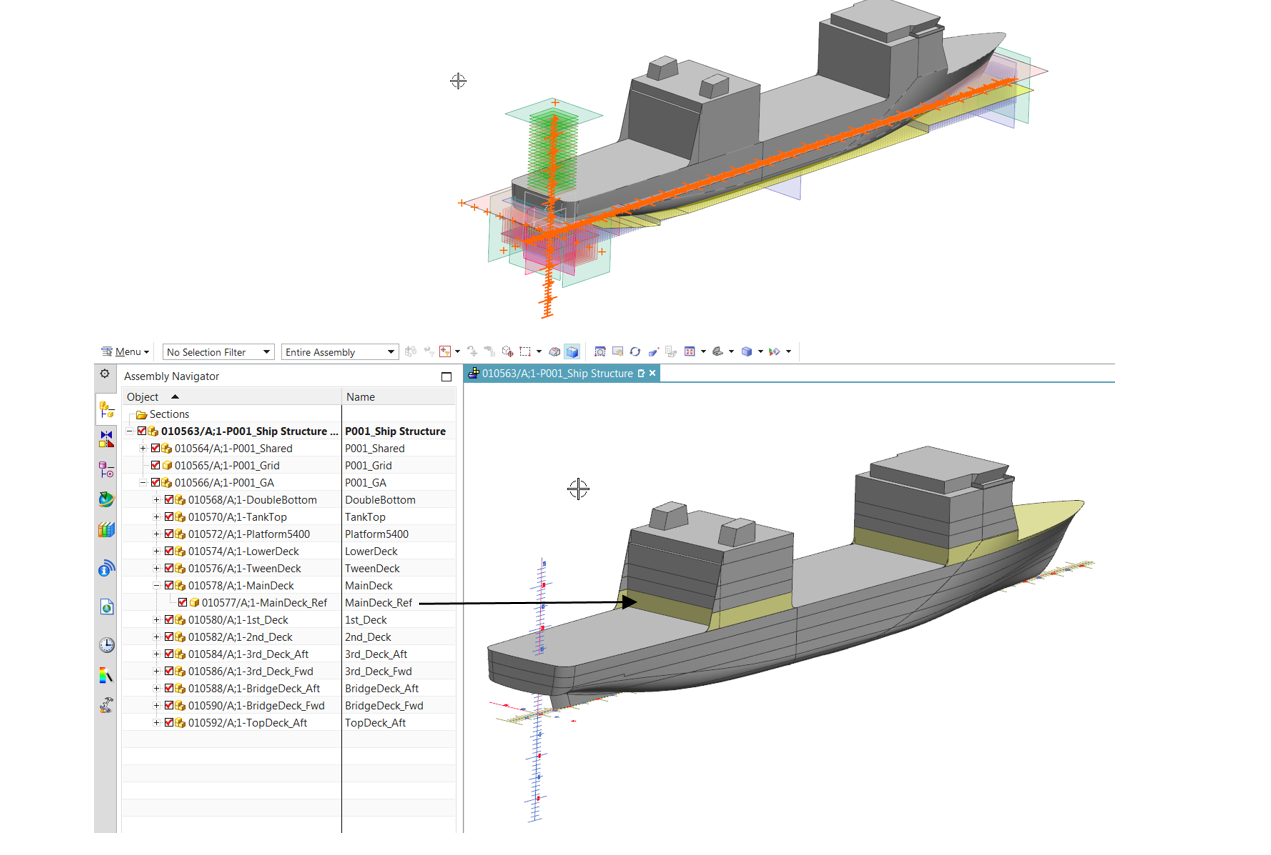
Task: Open the Constraint Navigator sidebar icon
Action: pos(106,439)
